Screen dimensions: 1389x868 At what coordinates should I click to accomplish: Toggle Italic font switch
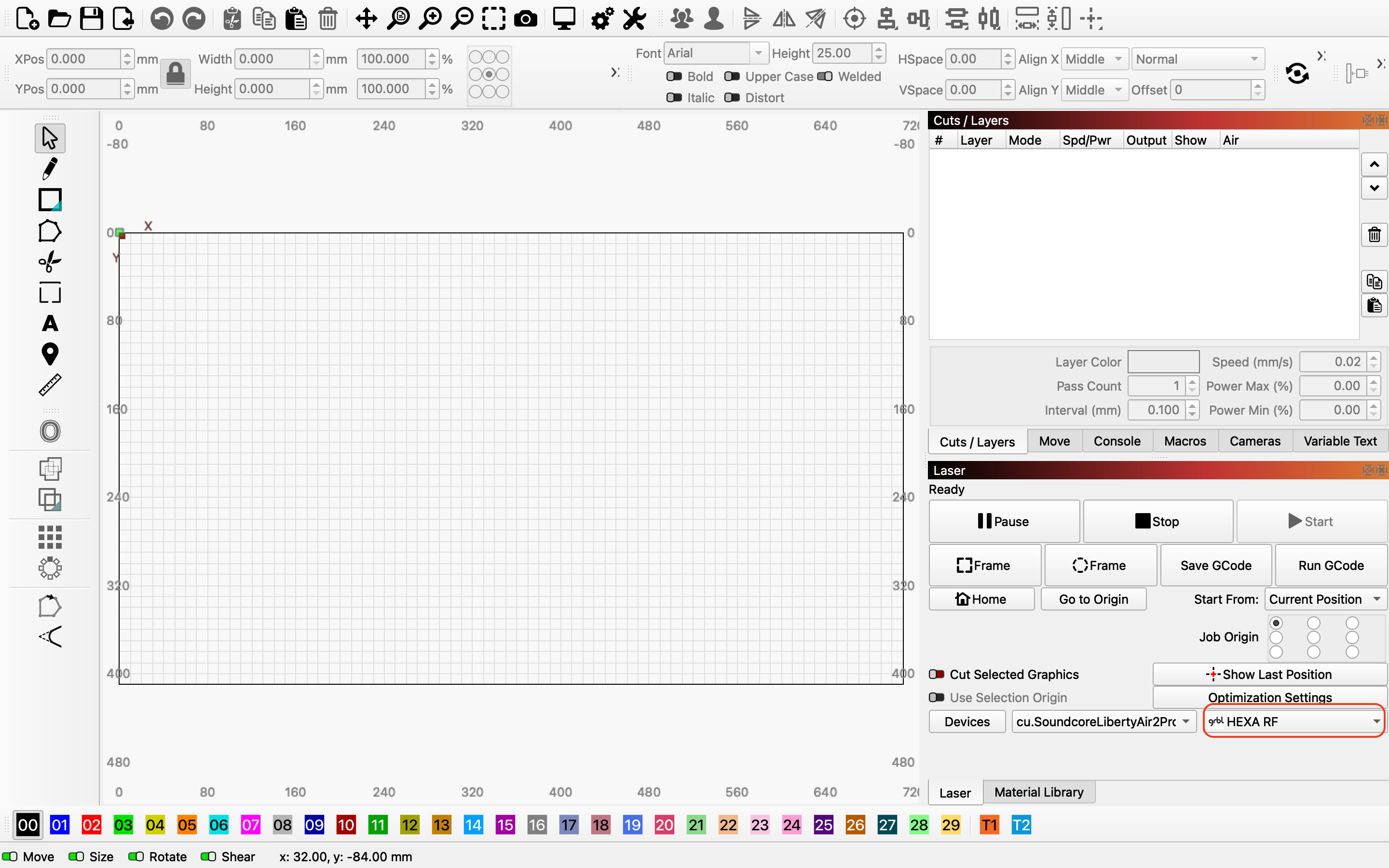674,97
